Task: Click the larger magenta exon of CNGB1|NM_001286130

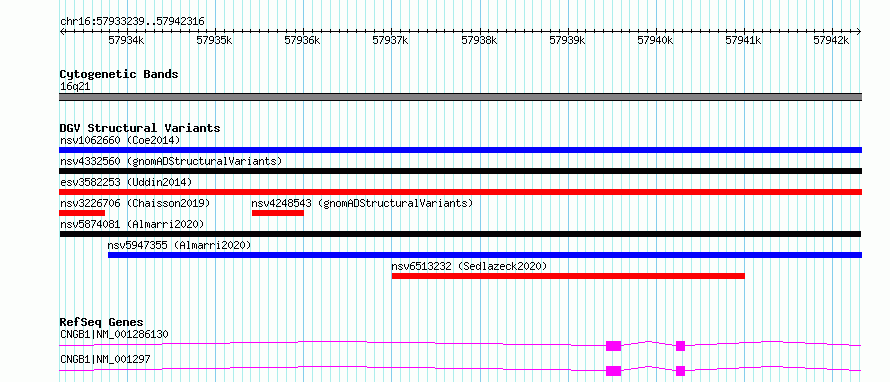Action: pyautogui.click(x=614, y=346)
